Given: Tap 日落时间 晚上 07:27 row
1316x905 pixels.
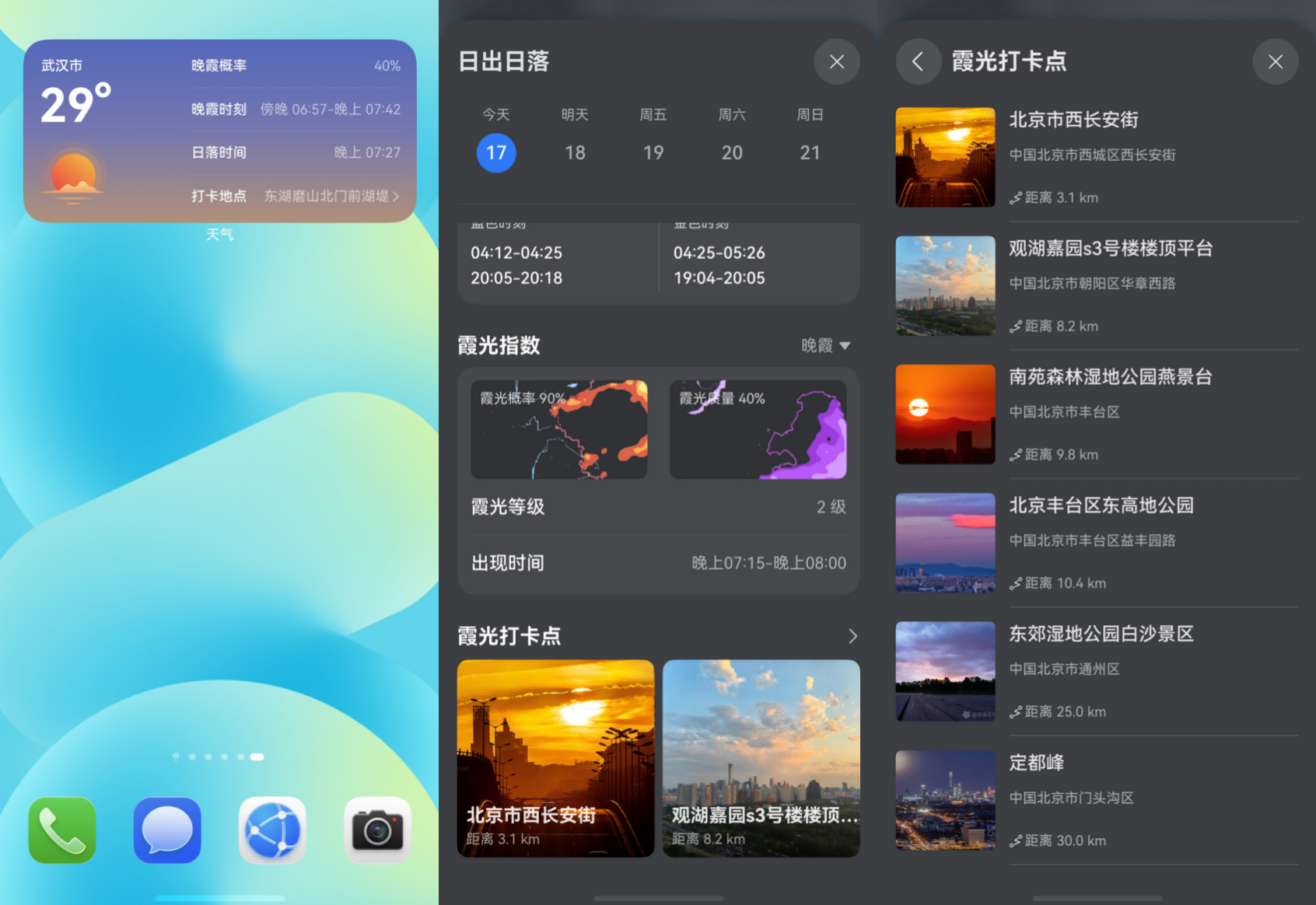Looking at the screenshot, I should click(296, 152).
